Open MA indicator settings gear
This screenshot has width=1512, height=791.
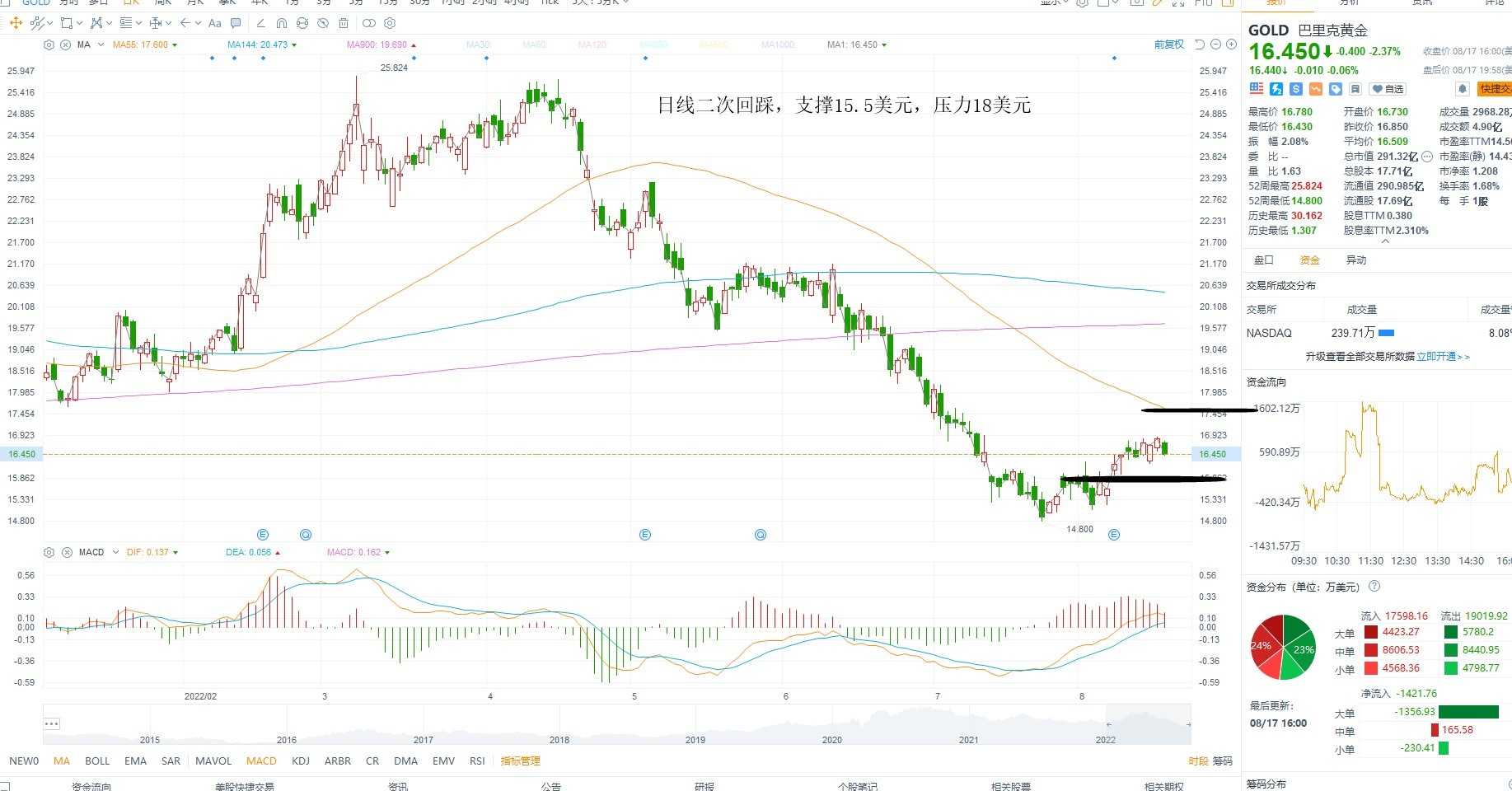click(49, 45)
